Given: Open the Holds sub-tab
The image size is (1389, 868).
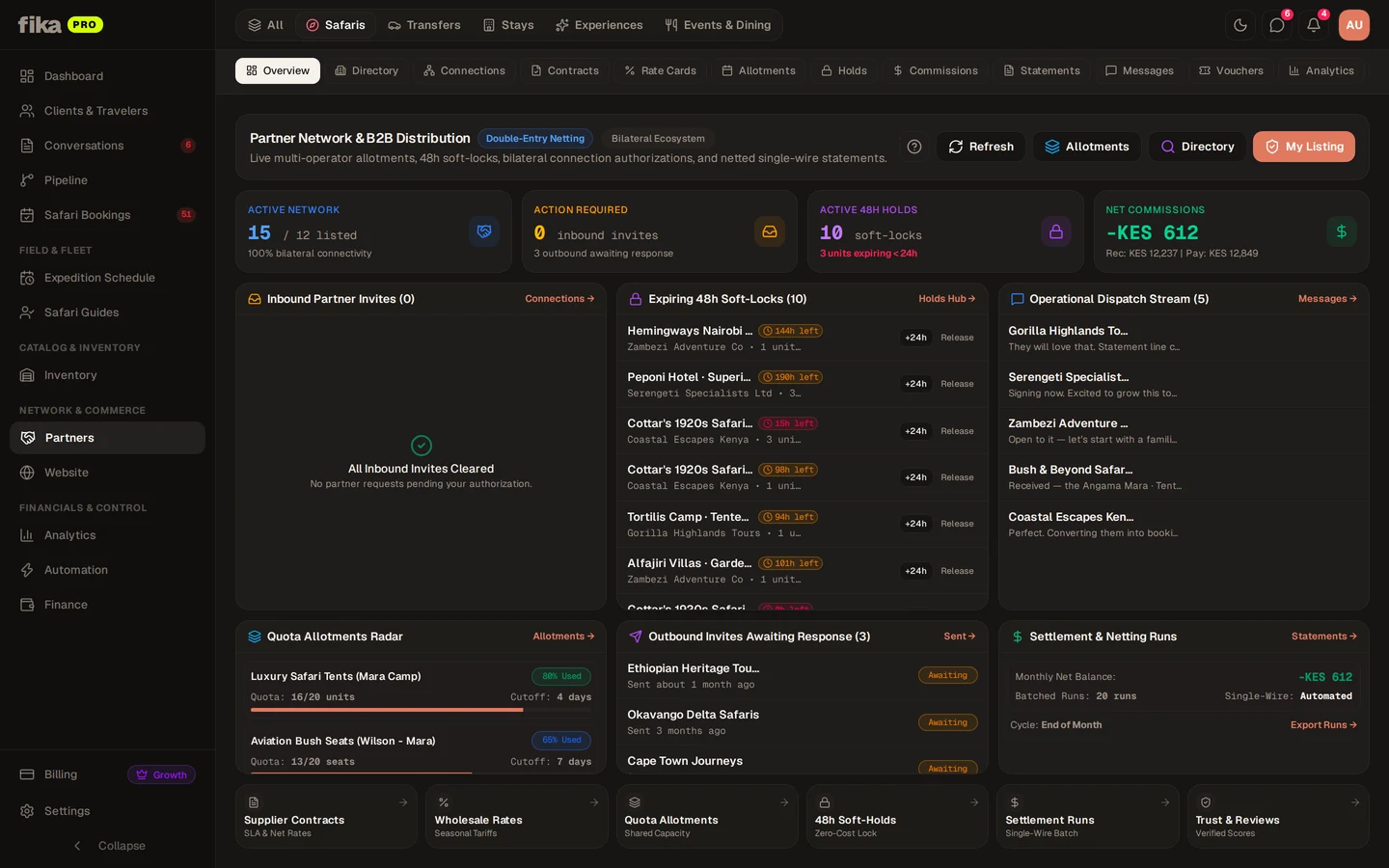Looking at the screenshot, I should point(844,70).
